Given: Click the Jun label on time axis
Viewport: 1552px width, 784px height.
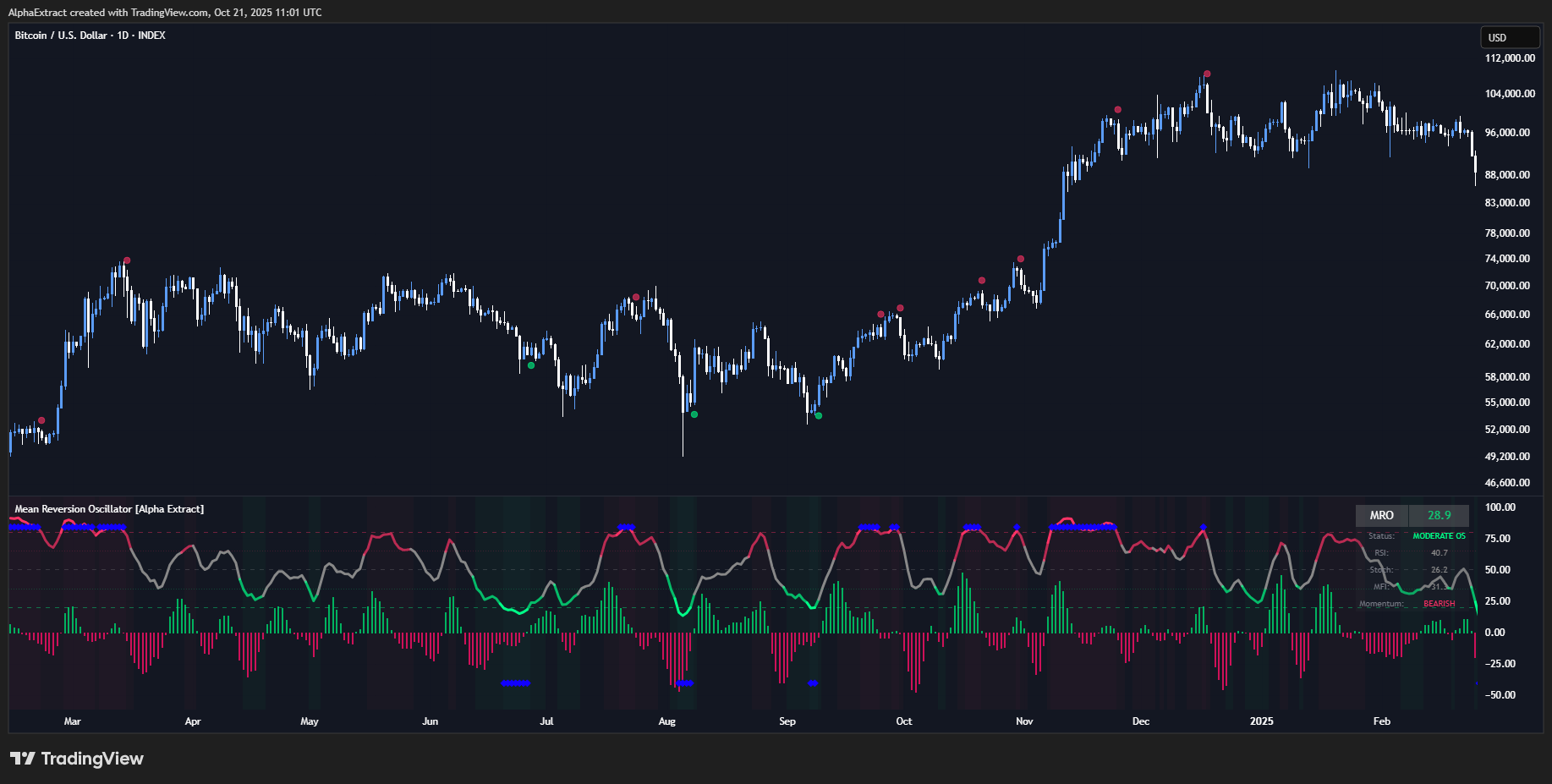Looking at the screenshot, I should [x=430, y=721].
